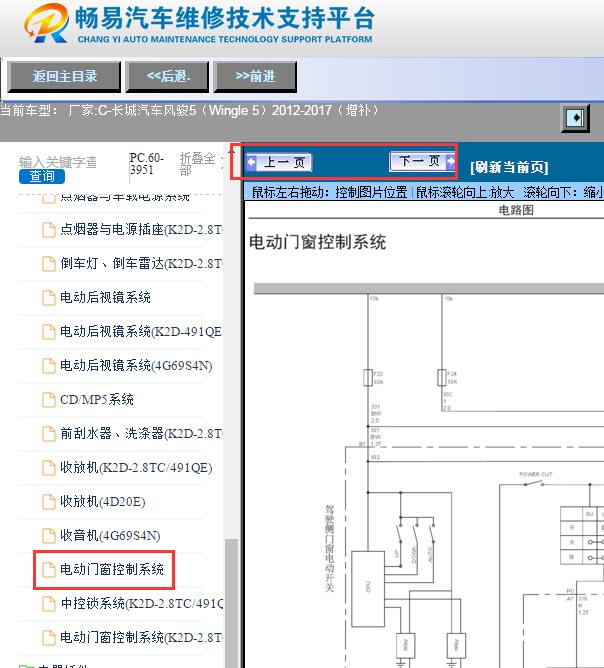Go to previous page with 上一页
The image size is (604, 668).
279,162
